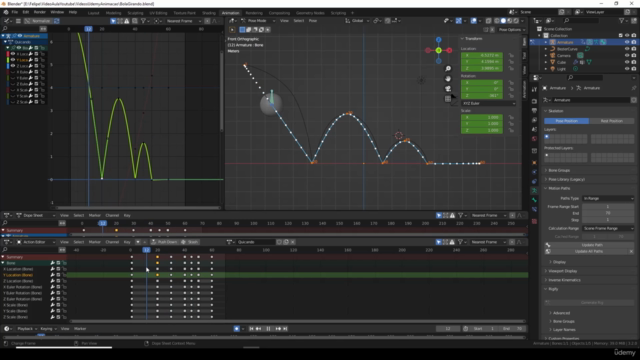Open the File menu

(15, 12)
